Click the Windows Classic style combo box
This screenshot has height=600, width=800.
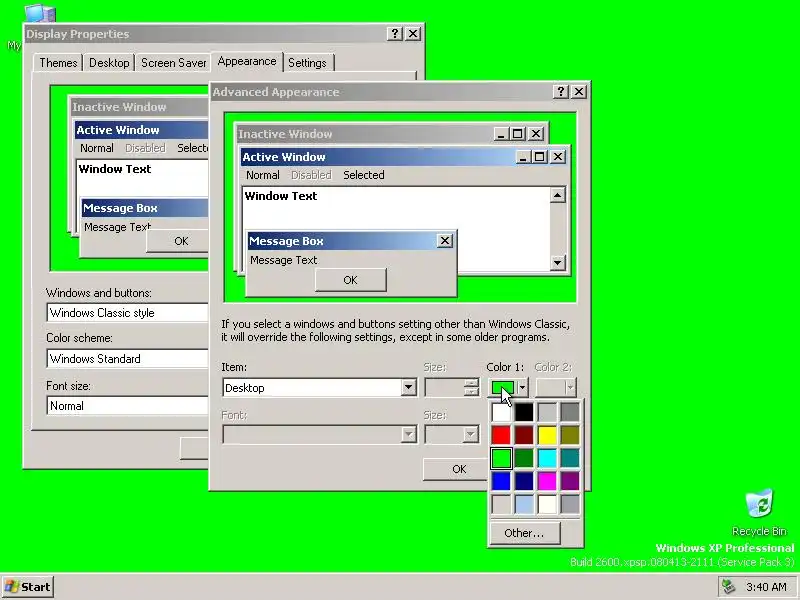(128, 313)
